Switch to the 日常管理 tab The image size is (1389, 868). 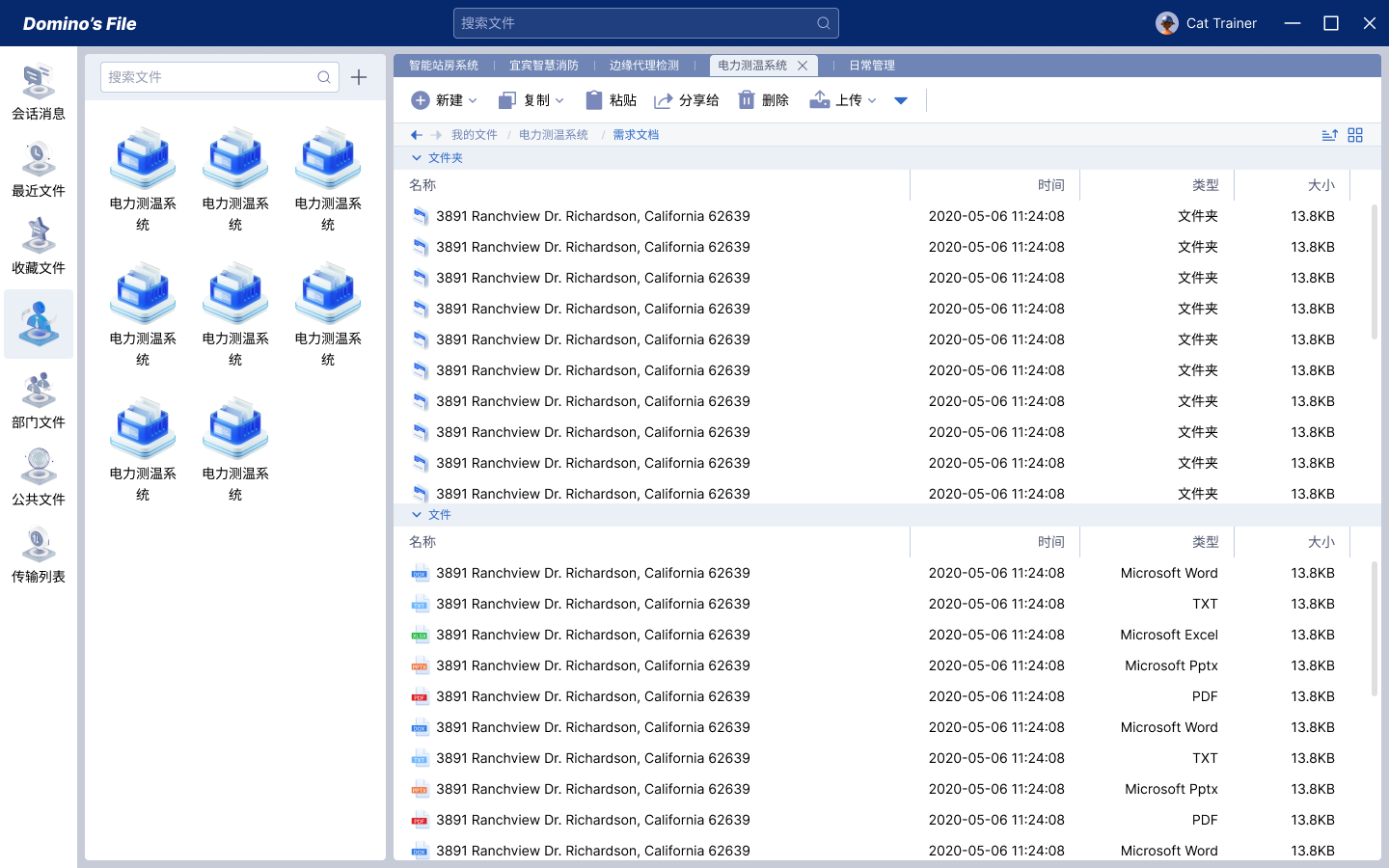[872, 66]
